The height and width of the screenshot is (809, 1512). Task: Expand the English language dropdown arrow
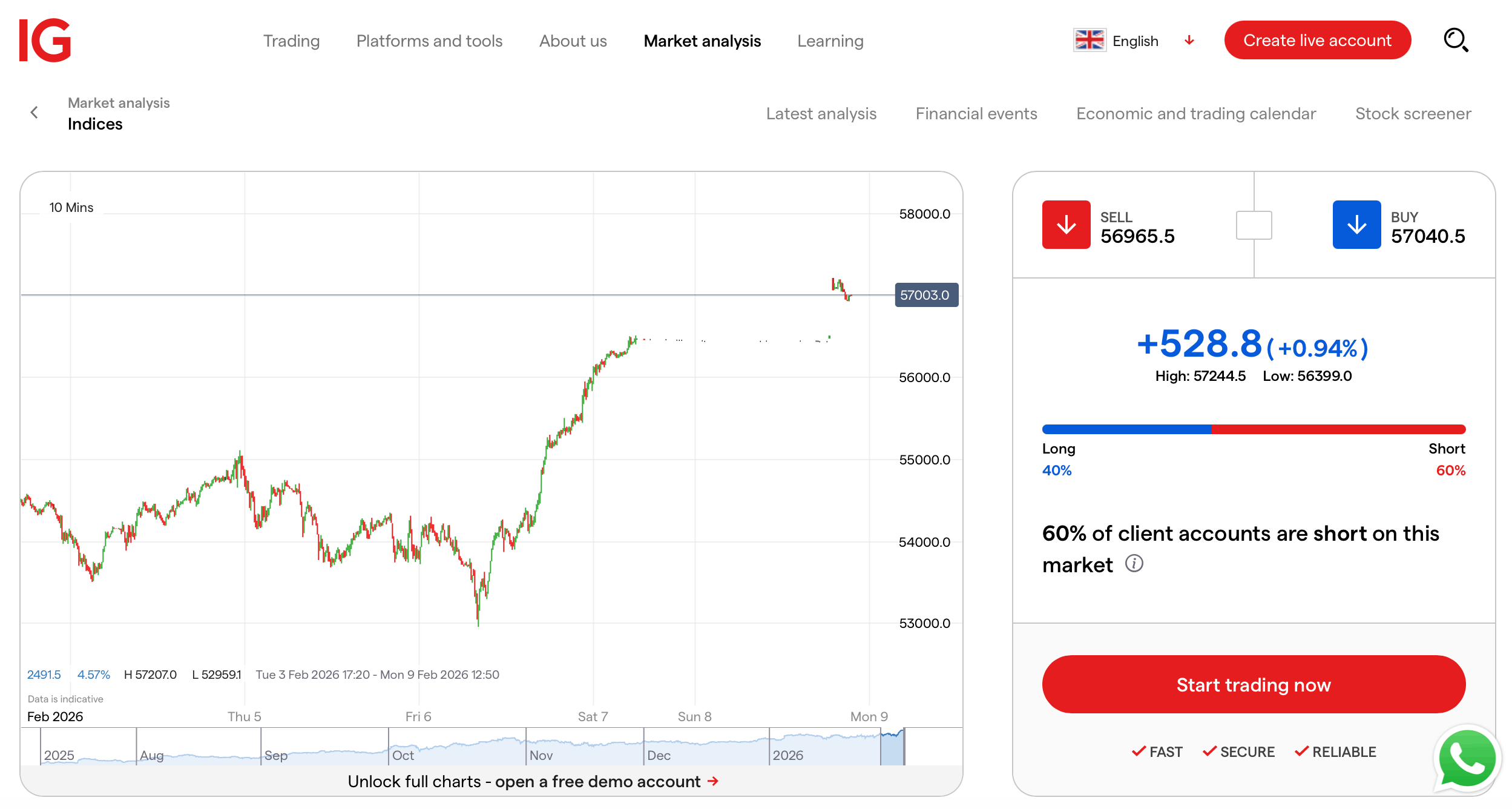pyautogui.click(x=1189, y=41)
